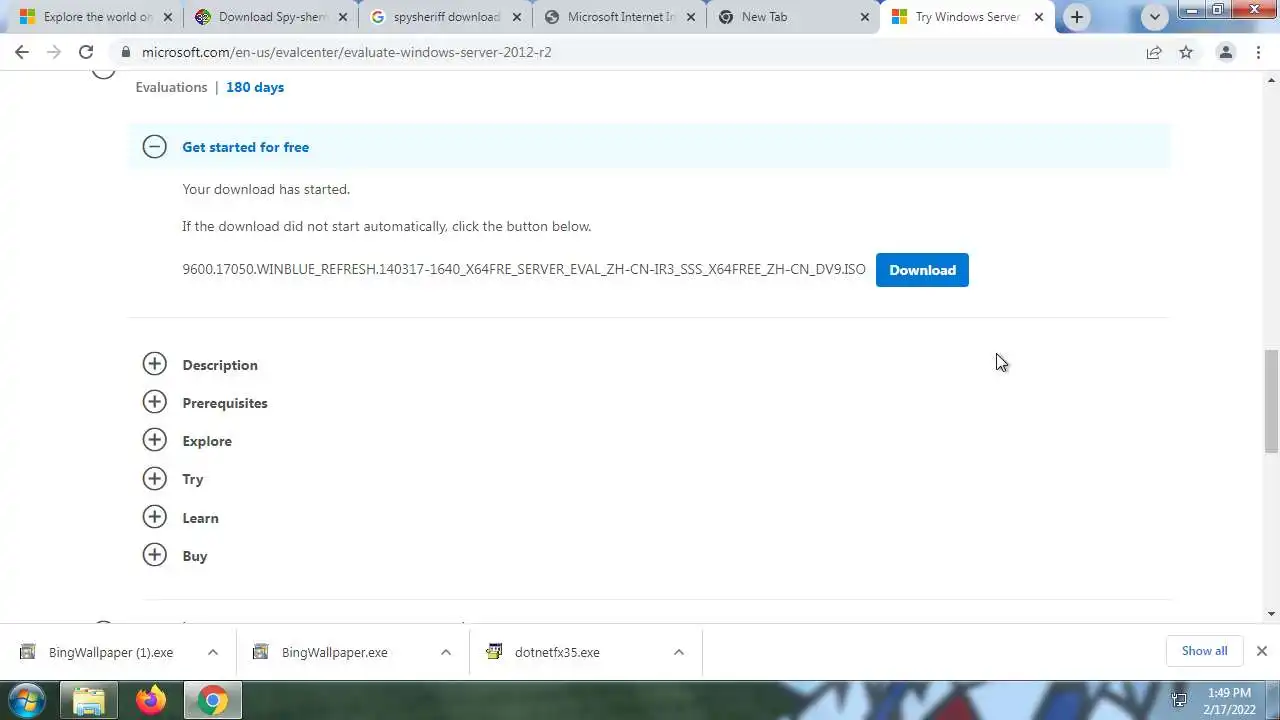Image resolution: width=1280 pixels, height=720 pixels.
Task: Open options arrow for dotnetfx35.exe
Action: tap(678, 652)
